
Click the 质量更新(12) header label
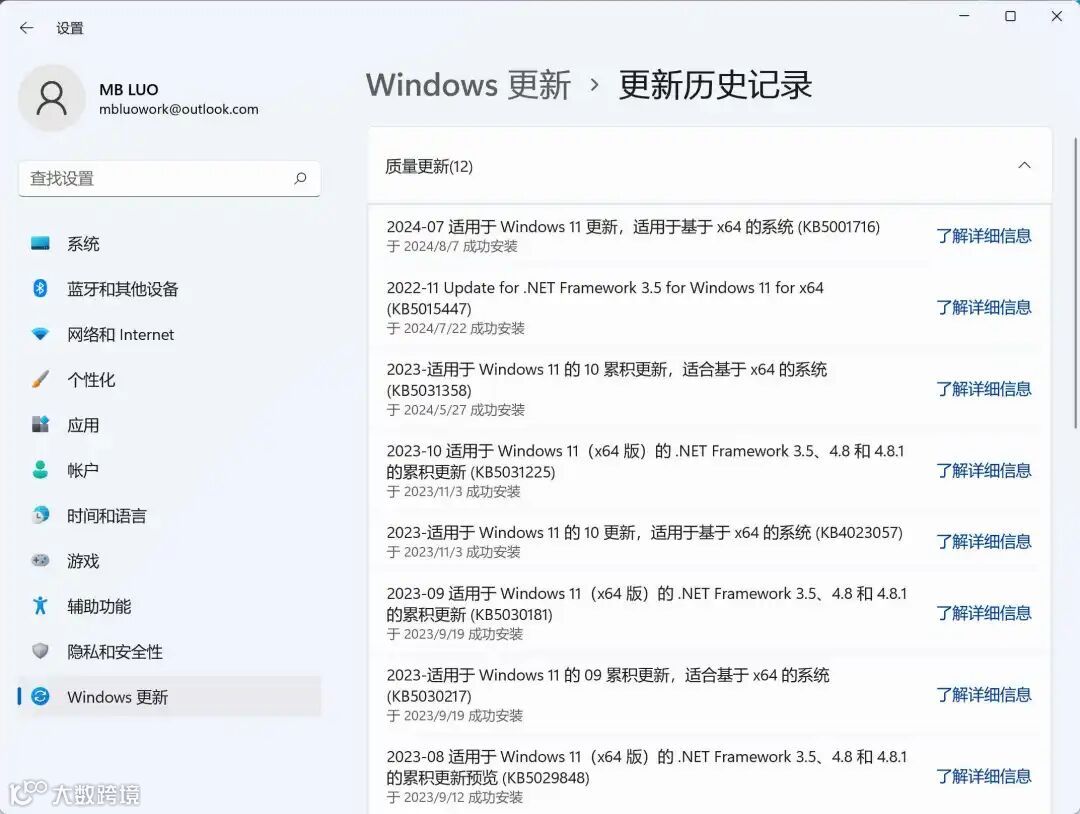pos(428,166)
